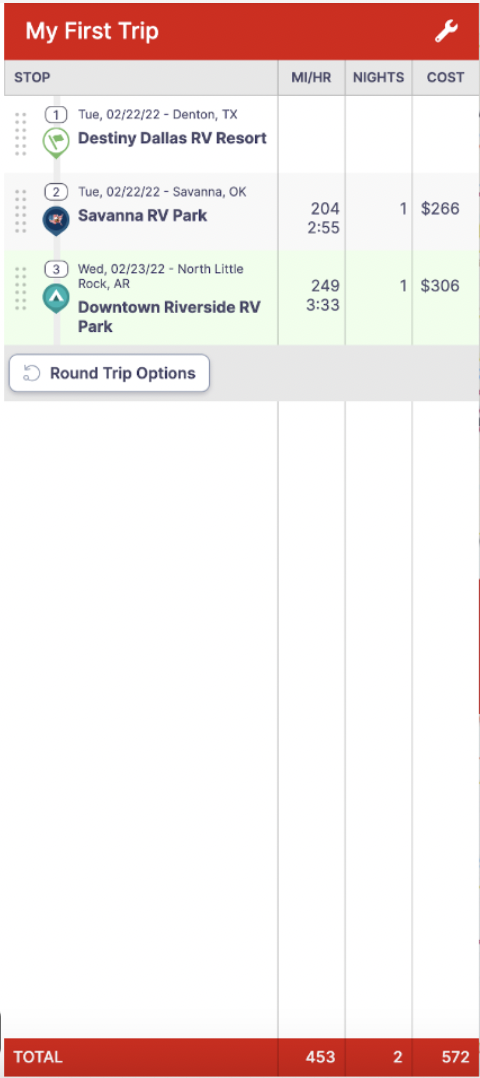Click the $266 cost for Savanna
The width and height of the screenshot is (480, 1078).
[440, 208]
